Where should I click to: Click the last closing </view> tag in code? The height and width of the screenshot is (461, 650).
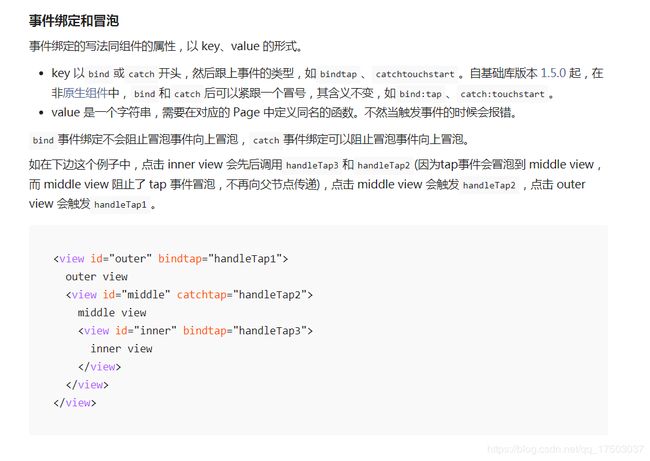75,403
